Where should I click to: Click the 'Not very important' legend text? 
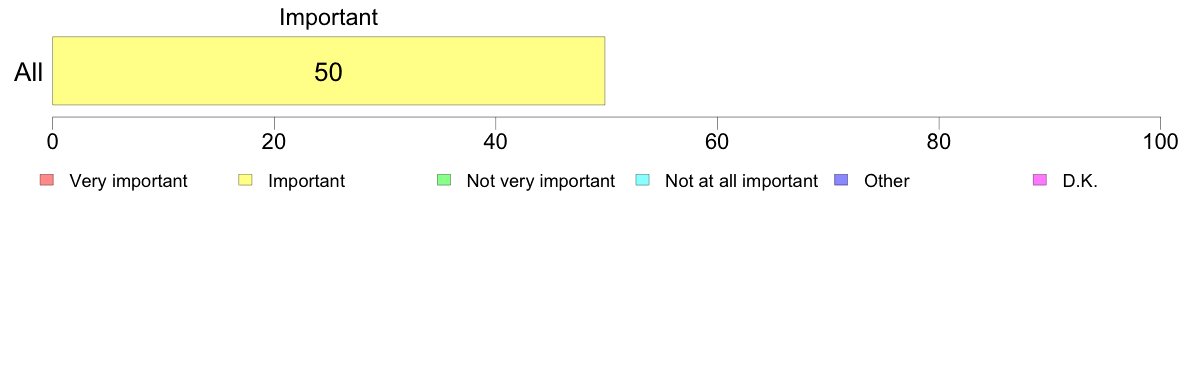point(540,181)
